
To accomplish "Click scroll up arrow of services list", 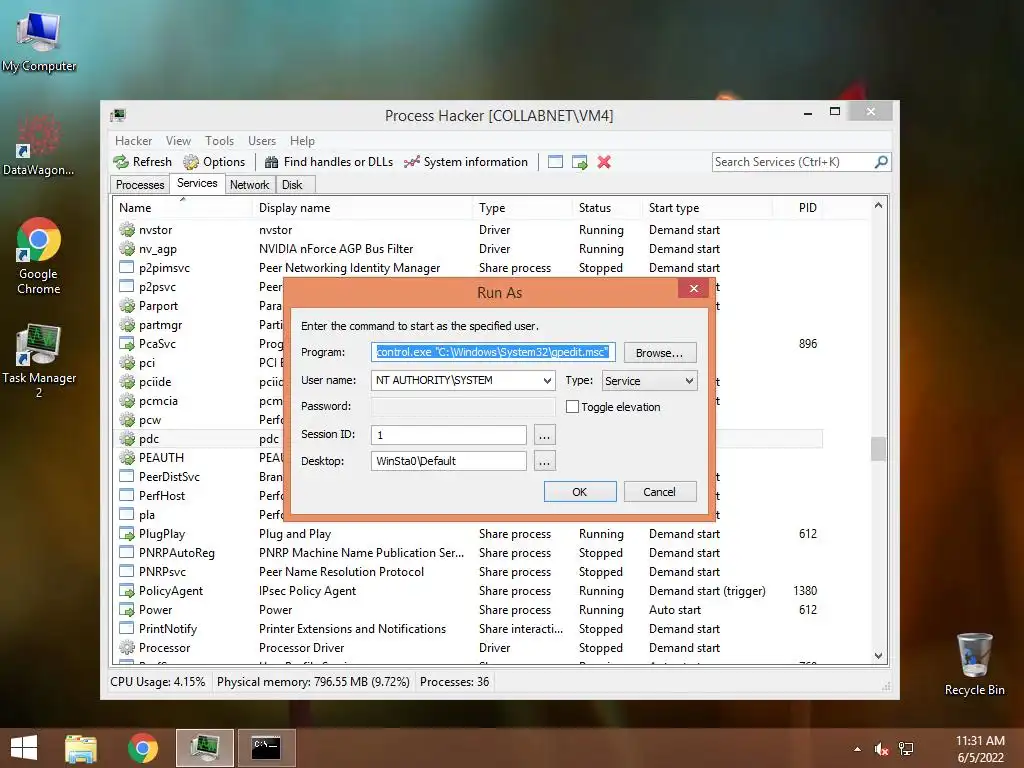I will click(878, 206).
